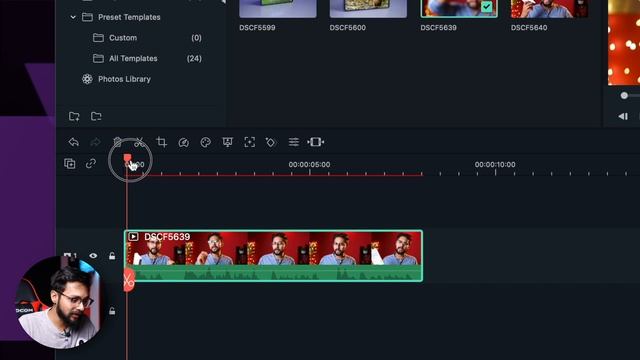Click the Green Screen icon
This screenshot has width=640, height=360.
click(227, 142)
